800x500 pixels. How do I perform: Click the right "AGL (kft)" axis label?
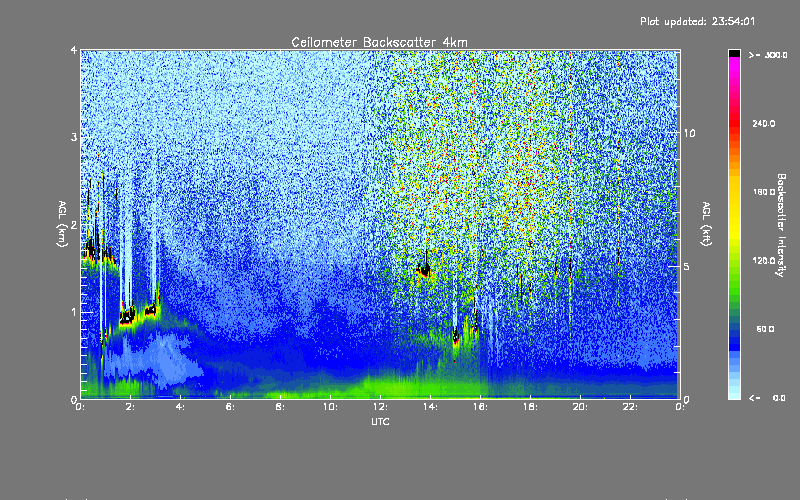(706, 224)
